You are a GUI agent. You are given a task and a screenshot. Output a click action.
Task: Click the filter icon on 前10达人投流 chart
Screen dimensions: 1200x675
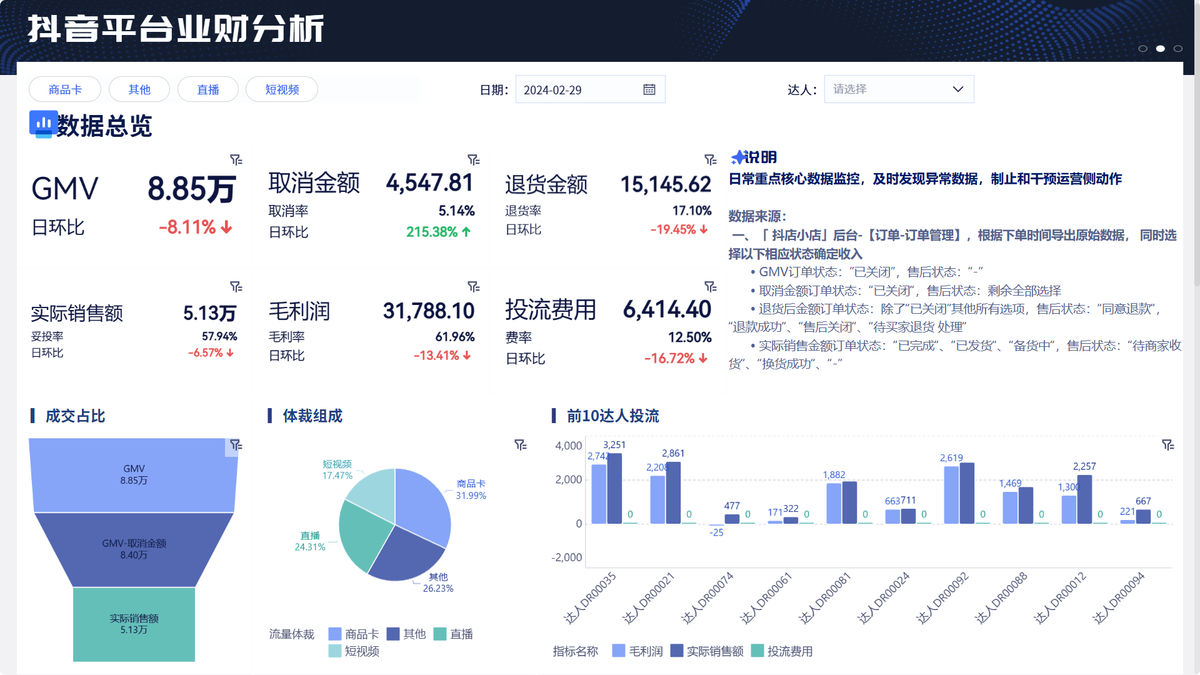[1168, 445]
